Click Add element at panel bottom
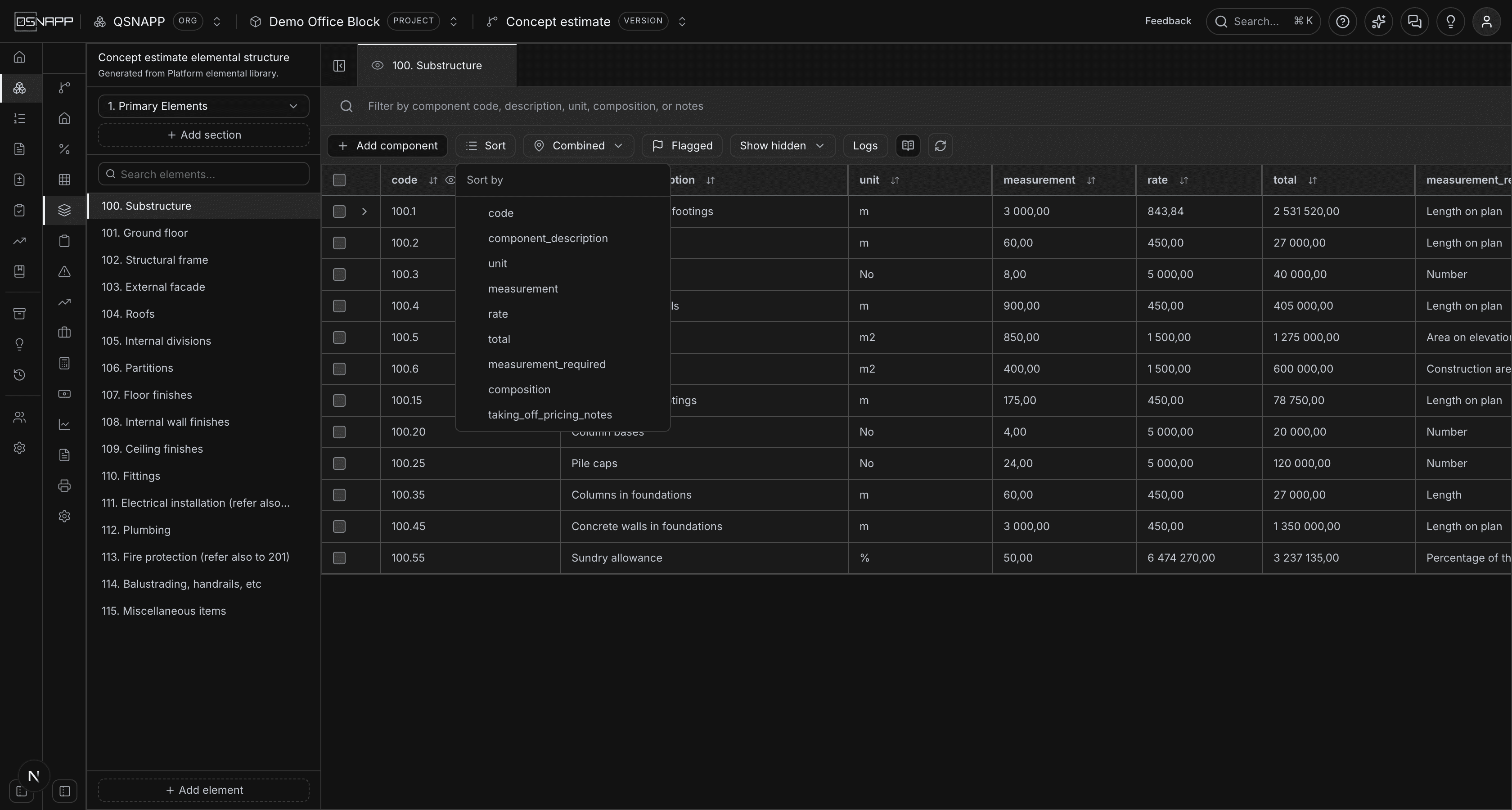This screenshot has height=810, width=1512. [x=203, y=790]
